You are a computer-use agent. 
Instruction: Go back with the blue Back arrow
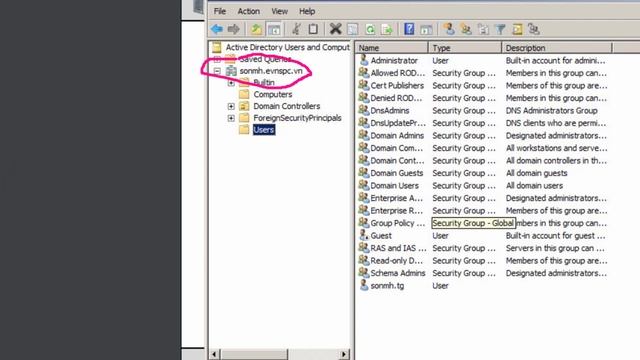217,29
